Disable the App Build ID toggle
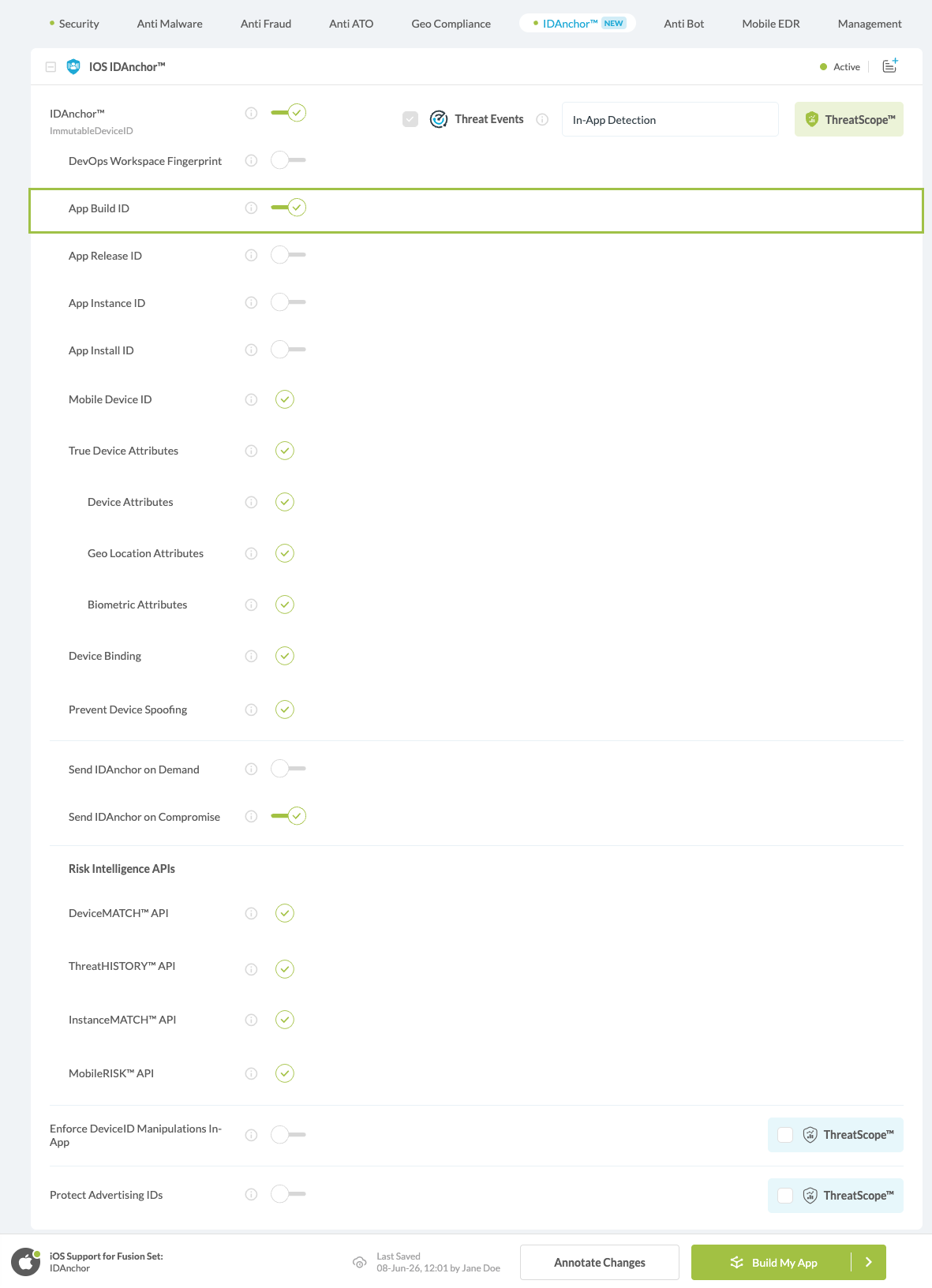The width and height of the screenshot is (932, 1288). (288, 208)
